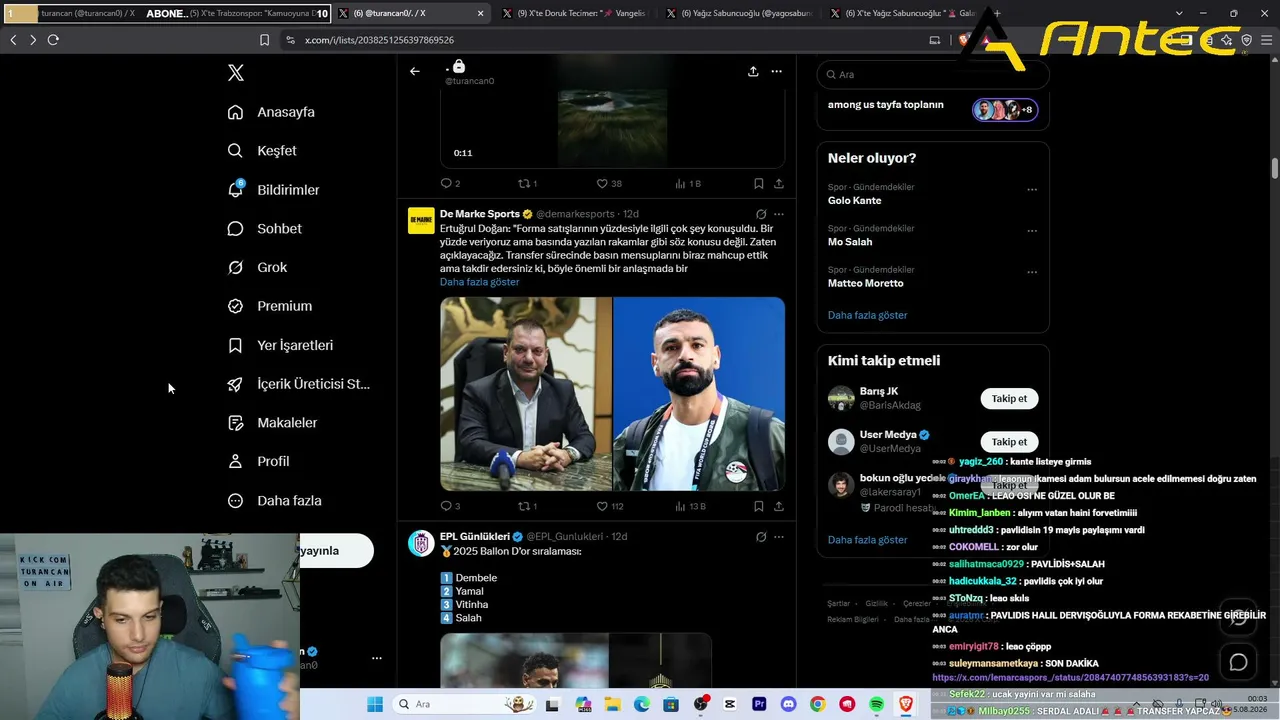
Task: Open Spotify from the taskbar
Action: pyautogui.click(x=877, y=705)
